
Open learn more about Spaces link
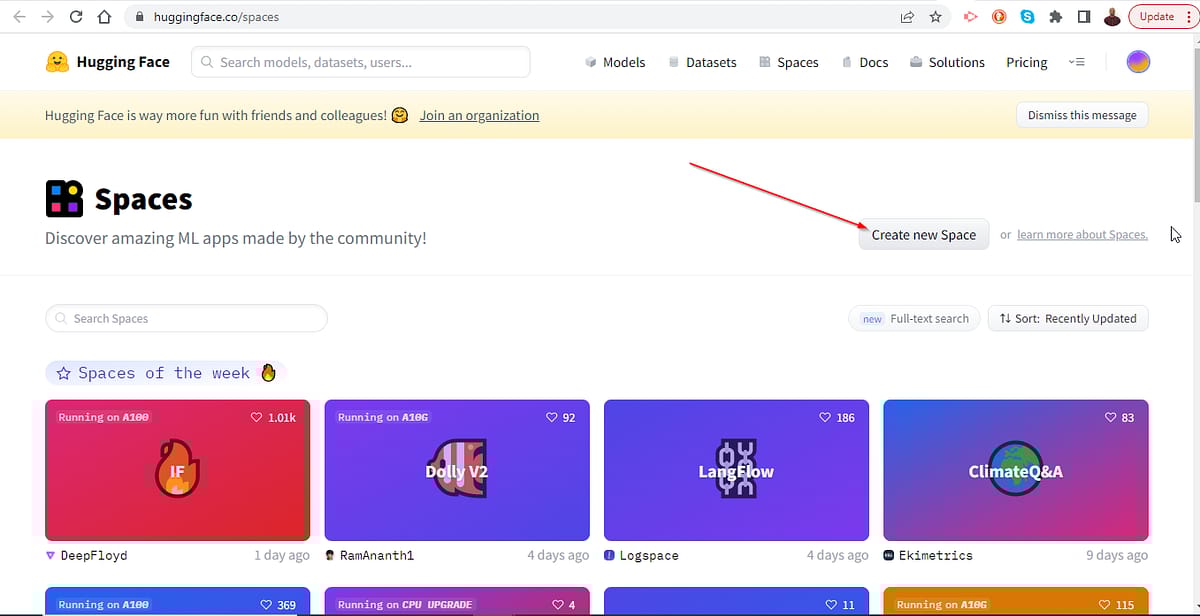pyautogui.click(x=1082, y=235)
